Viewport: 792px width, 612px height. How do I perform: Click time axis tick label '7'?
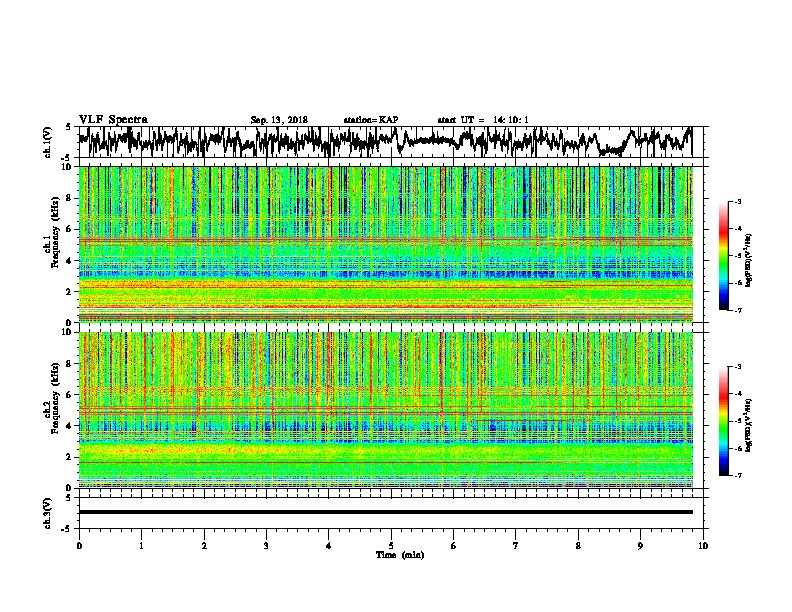516,546
